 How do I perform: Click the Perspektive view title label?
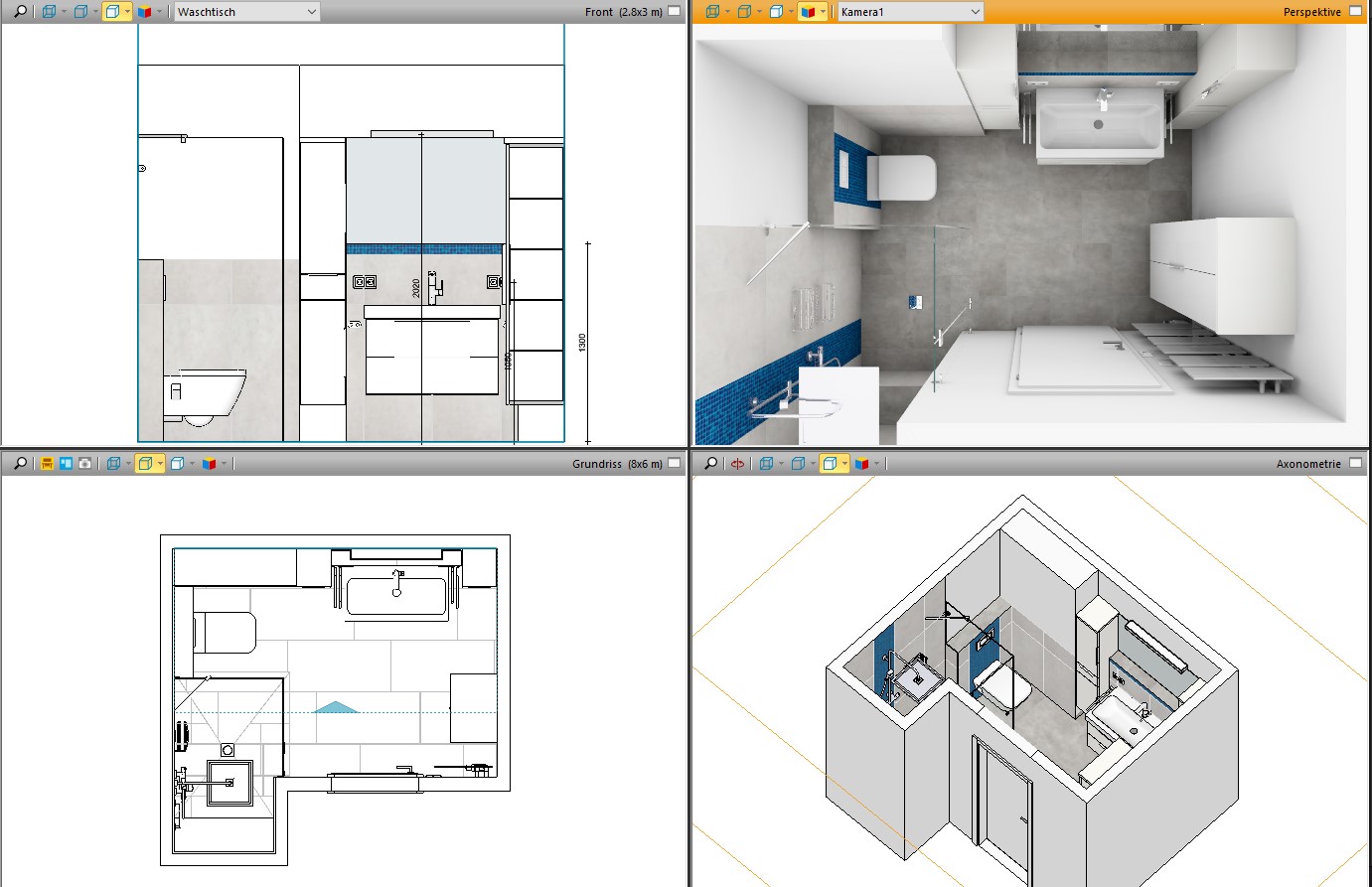[1311, 12]
